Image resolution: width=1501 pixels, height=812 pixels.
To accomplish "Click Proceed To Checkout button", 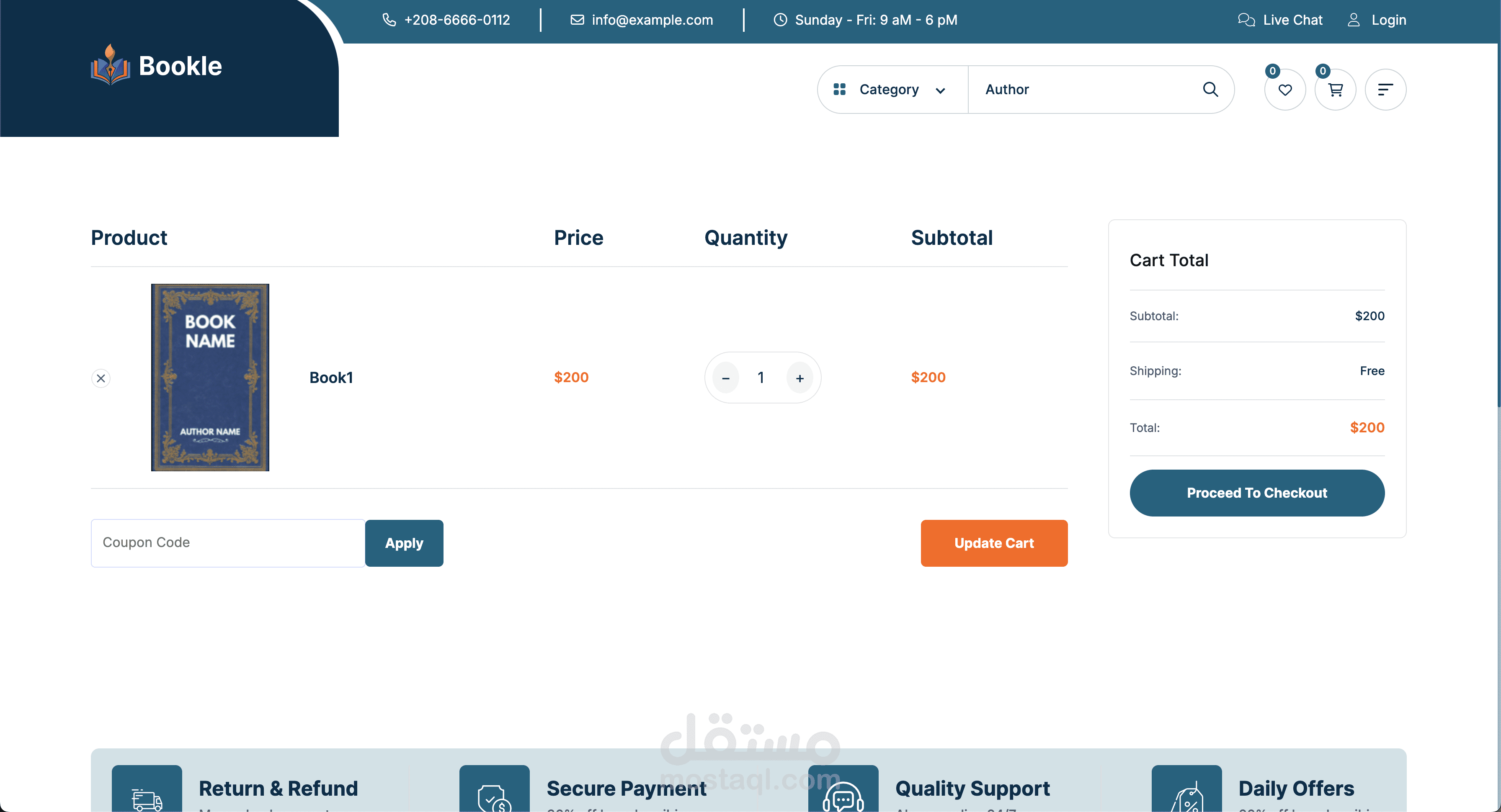I will pyautogui.click(x=1257, y=493).
